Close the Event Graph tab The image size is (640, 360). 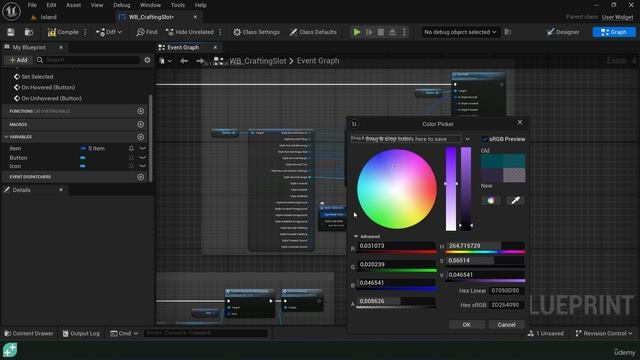[x=215, y=47]
